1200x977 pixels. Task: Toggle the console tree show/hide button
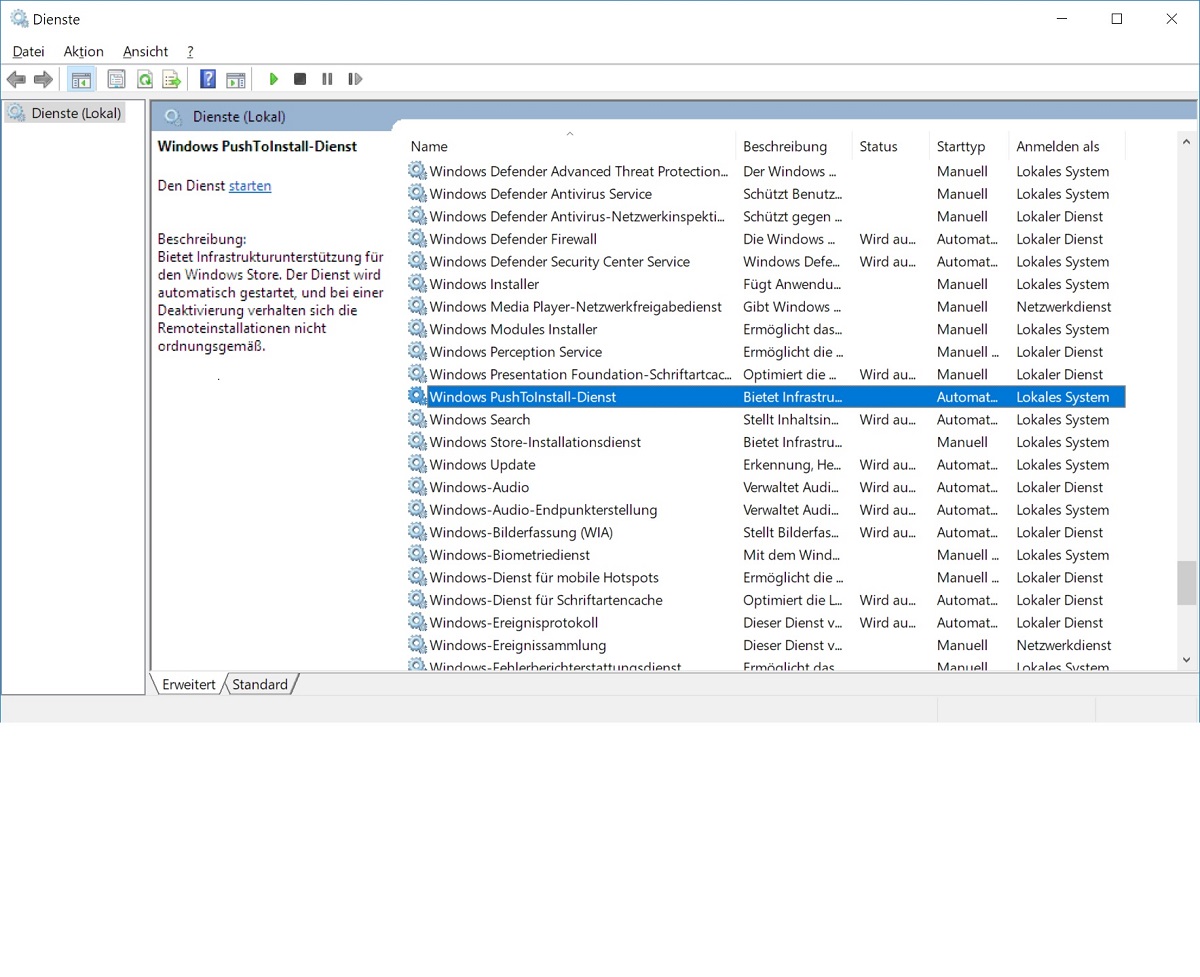[x=81, y=79]
